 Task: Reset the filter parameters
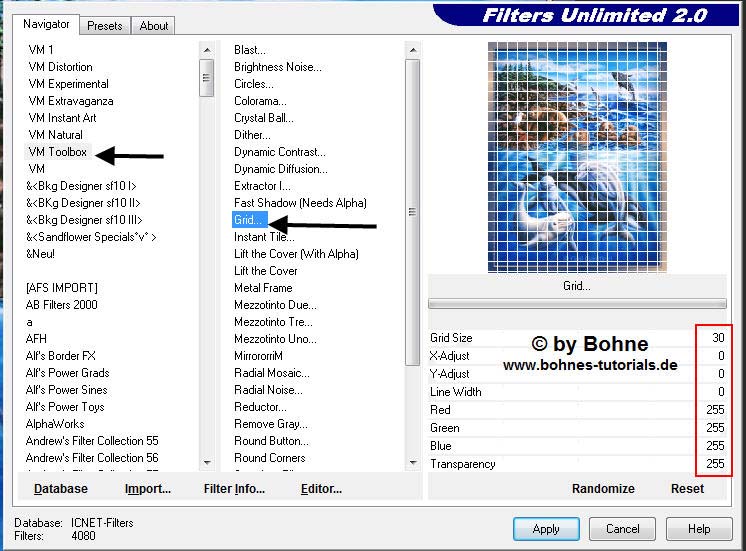(687, 489)
